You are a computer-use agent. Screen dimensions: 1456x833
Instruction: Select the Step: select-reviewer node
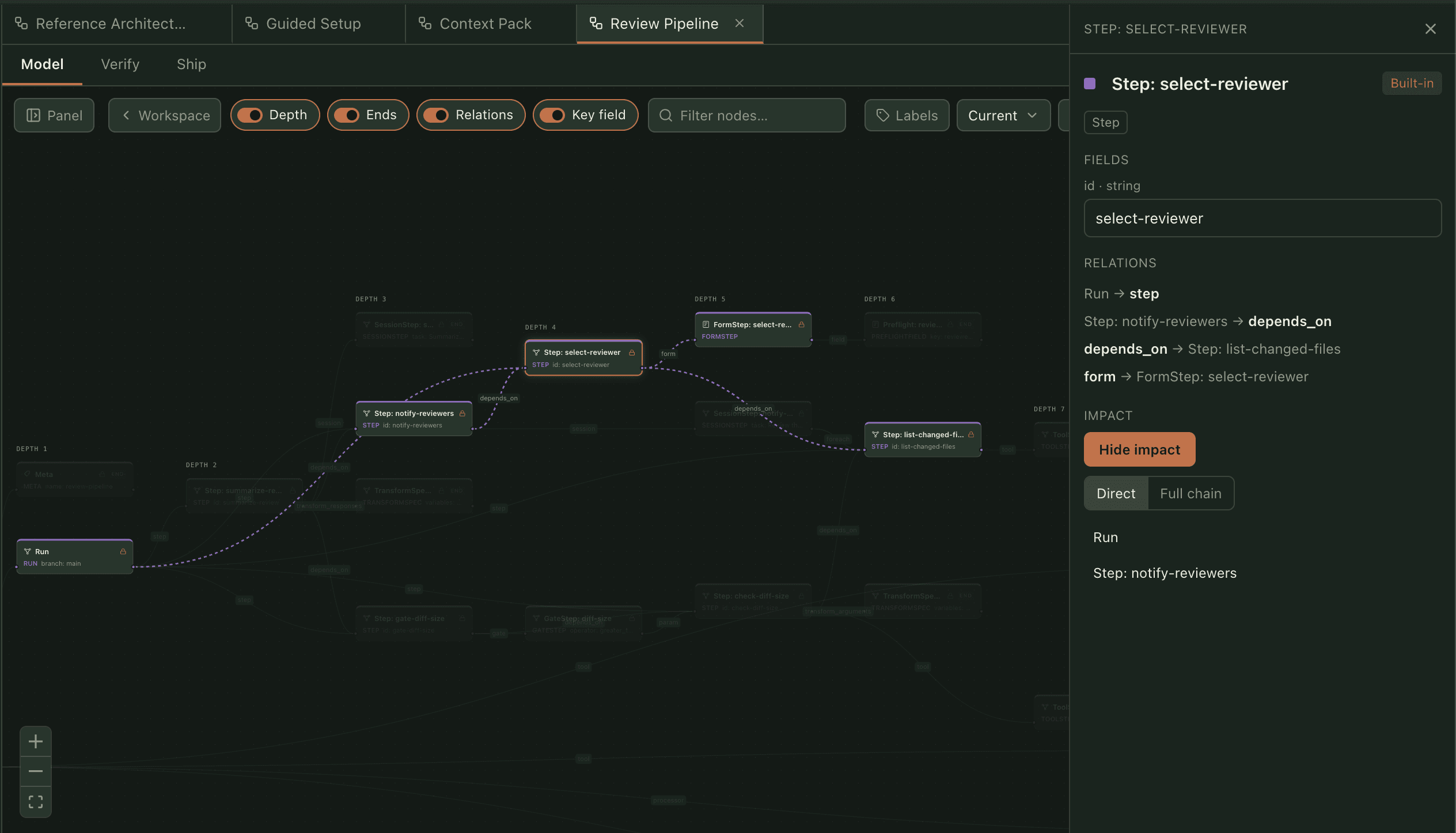coord(583,358)
